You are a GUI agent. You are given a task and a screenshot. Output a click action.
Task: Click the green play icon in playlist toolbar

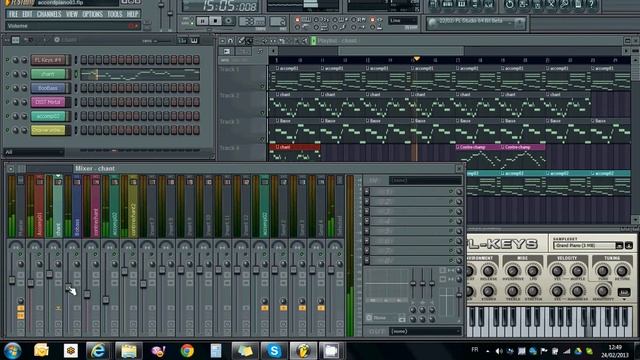pyautogui.click(x=313, y=41)
